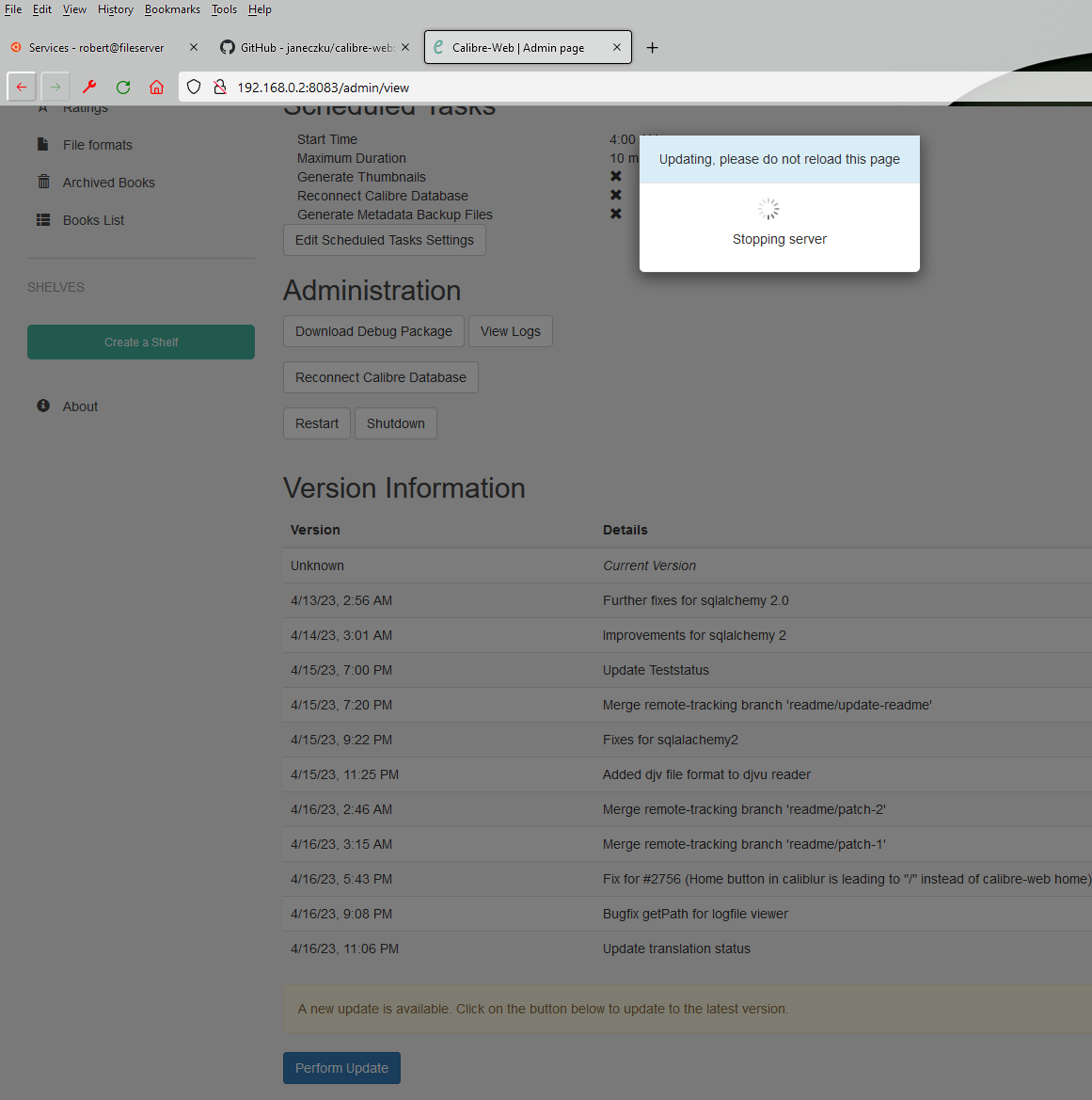The image size is (1092, 1100).
Task: Toggle Generate Metadata Backup Files cross mark
Action: [616, 214]
